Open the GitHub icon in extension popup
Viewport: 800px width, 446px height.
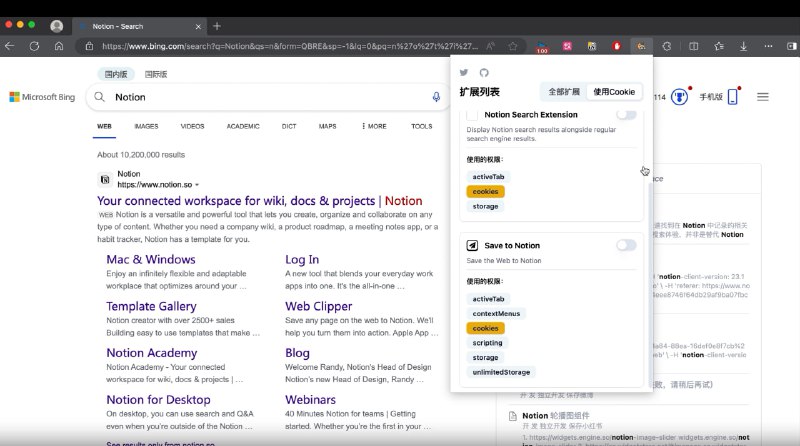pos(484,72)
